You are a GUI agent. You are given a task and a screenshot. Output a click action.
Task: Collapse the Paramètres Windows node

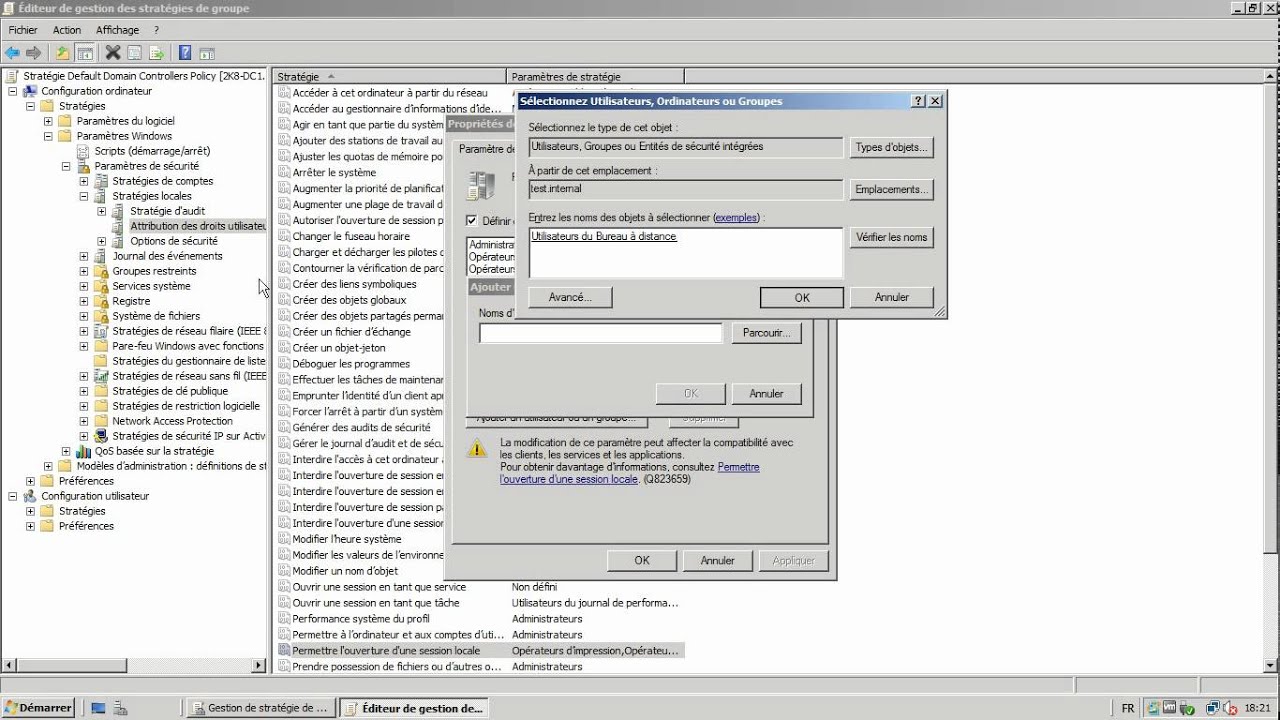point(48,136)
